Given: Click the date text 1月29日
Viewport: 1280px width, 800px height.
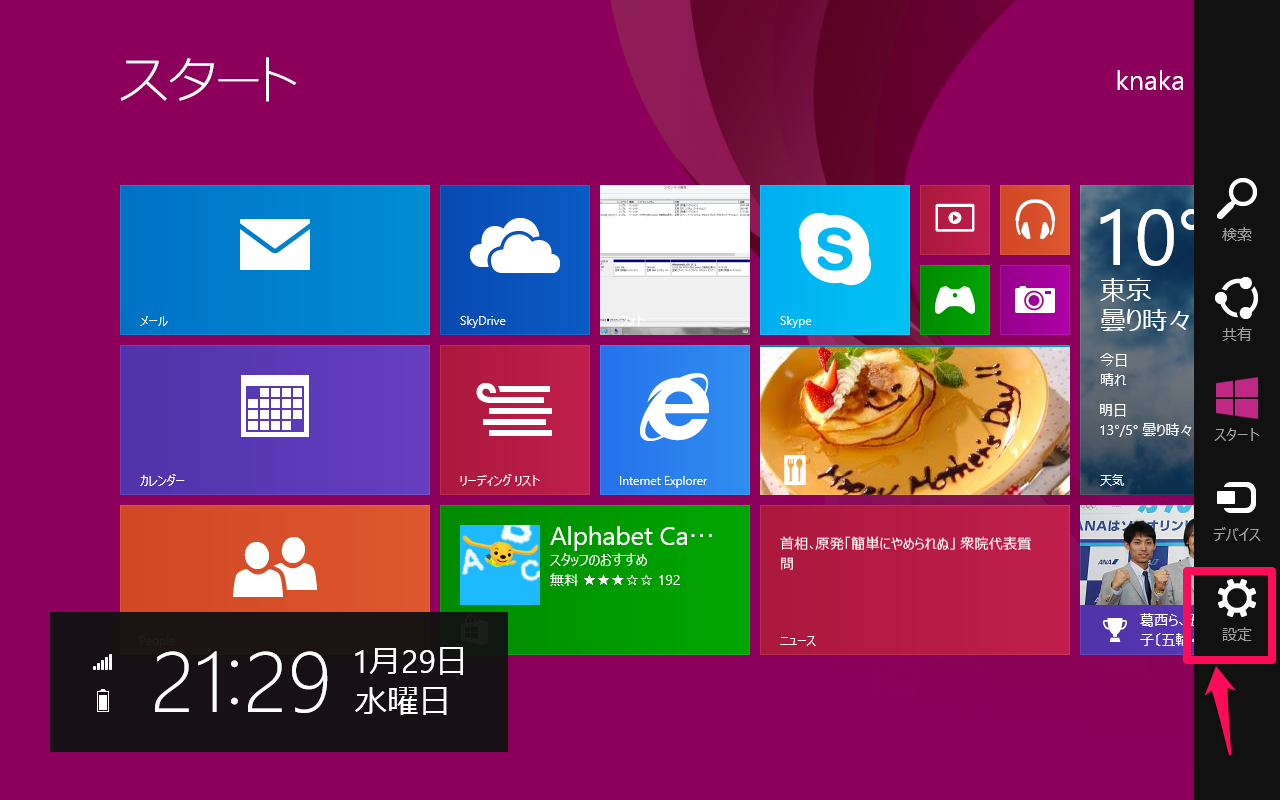Looking at the screenshot, I should coord(409,661).
